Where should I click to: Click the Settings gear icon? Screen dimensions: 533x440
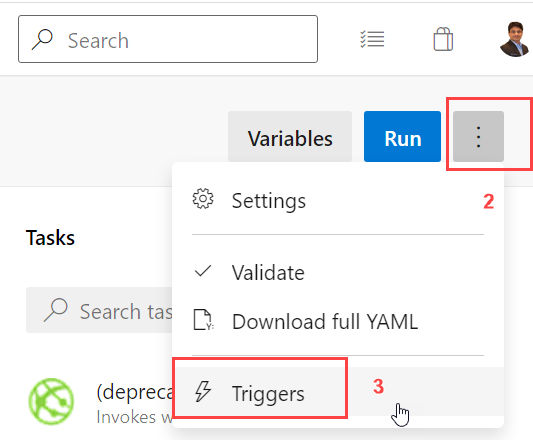203,199
